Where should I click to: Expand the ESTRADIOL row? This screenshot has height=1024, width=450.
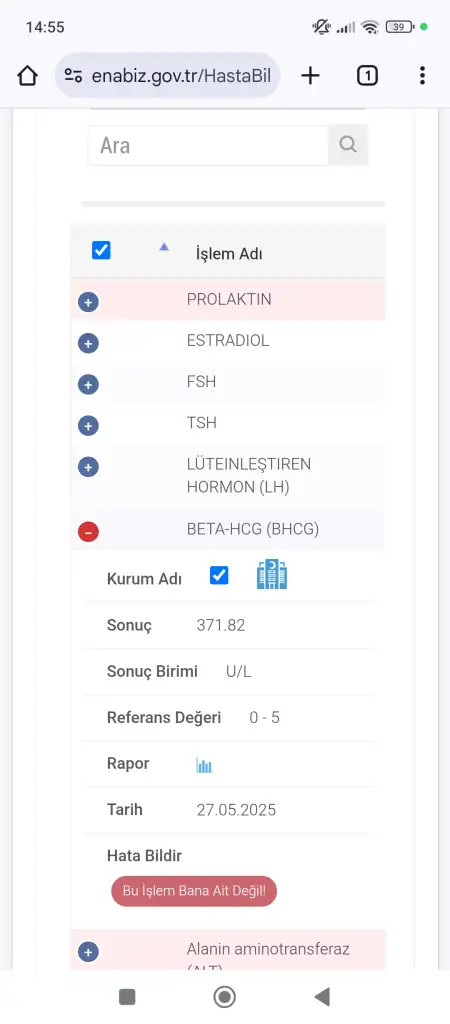(x=88, y=344)
